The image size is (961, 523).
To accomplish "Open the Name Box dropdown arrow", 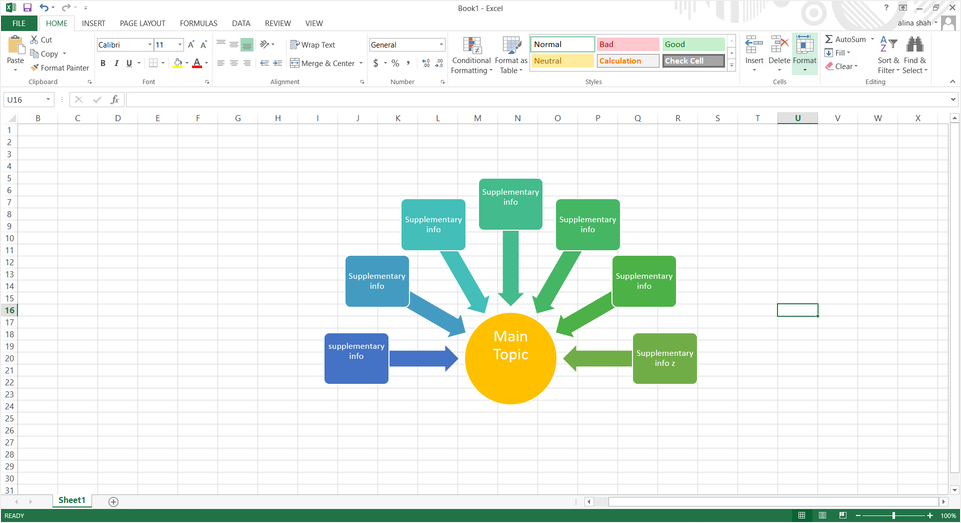I will pos(49,100).
